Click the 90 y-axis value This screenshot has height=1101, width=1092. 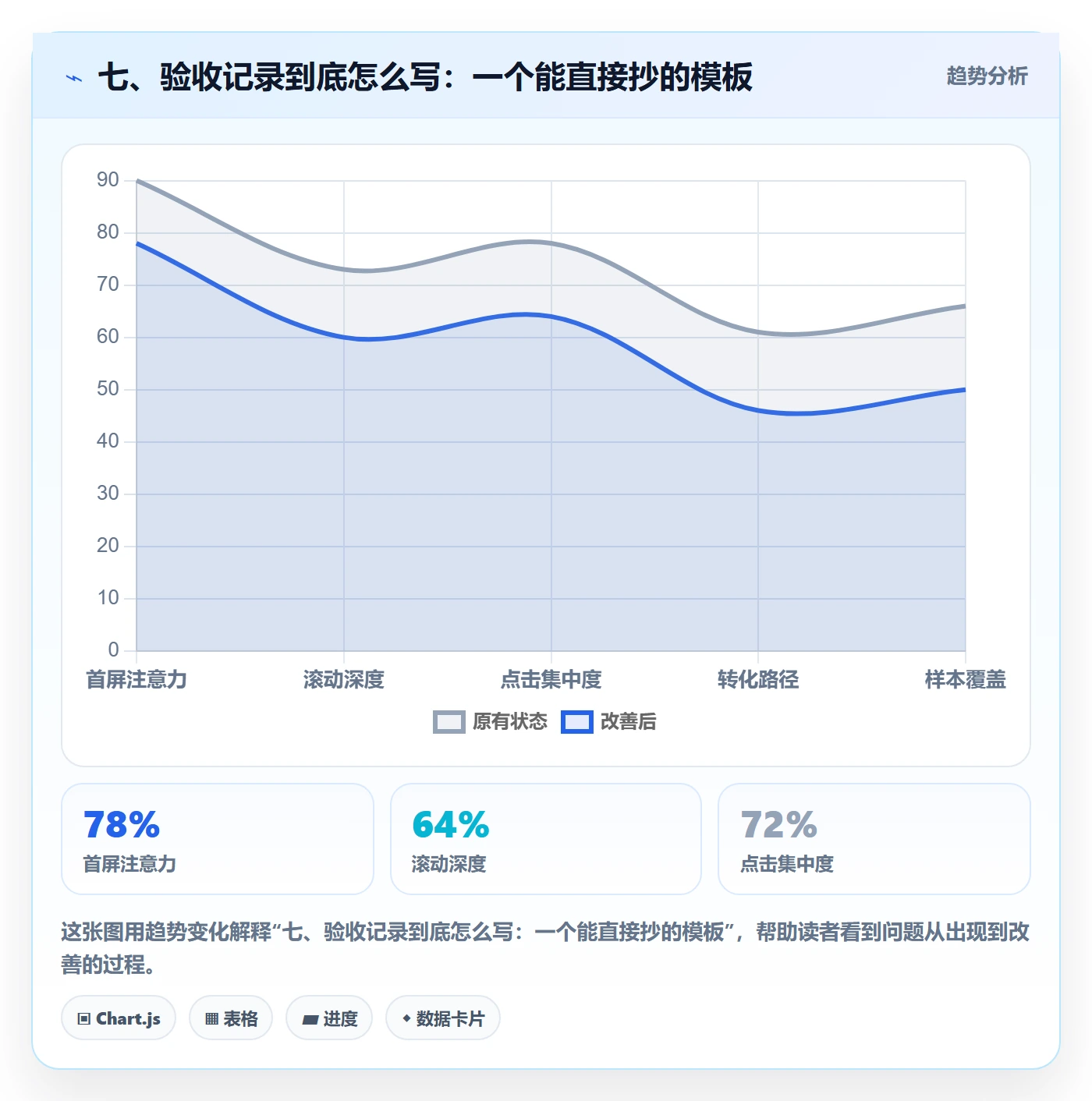pyautogui.click(x=108, y=180)
